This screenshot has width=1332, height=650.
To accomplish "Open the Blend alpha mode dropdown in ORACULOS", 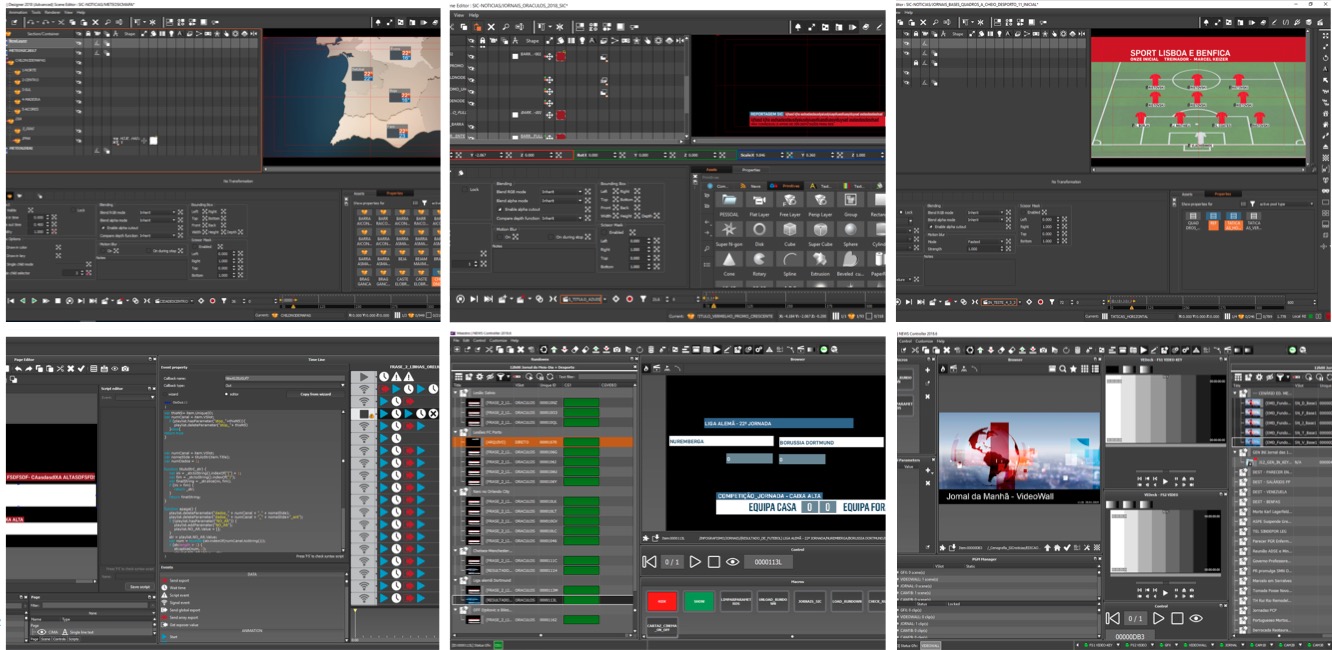I will coord(561,201).
